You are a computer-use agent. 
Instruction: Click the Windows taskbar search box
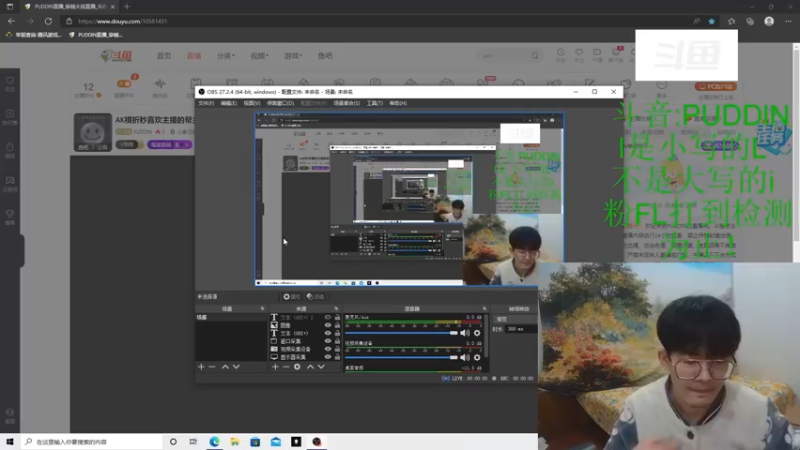[92, 442]
